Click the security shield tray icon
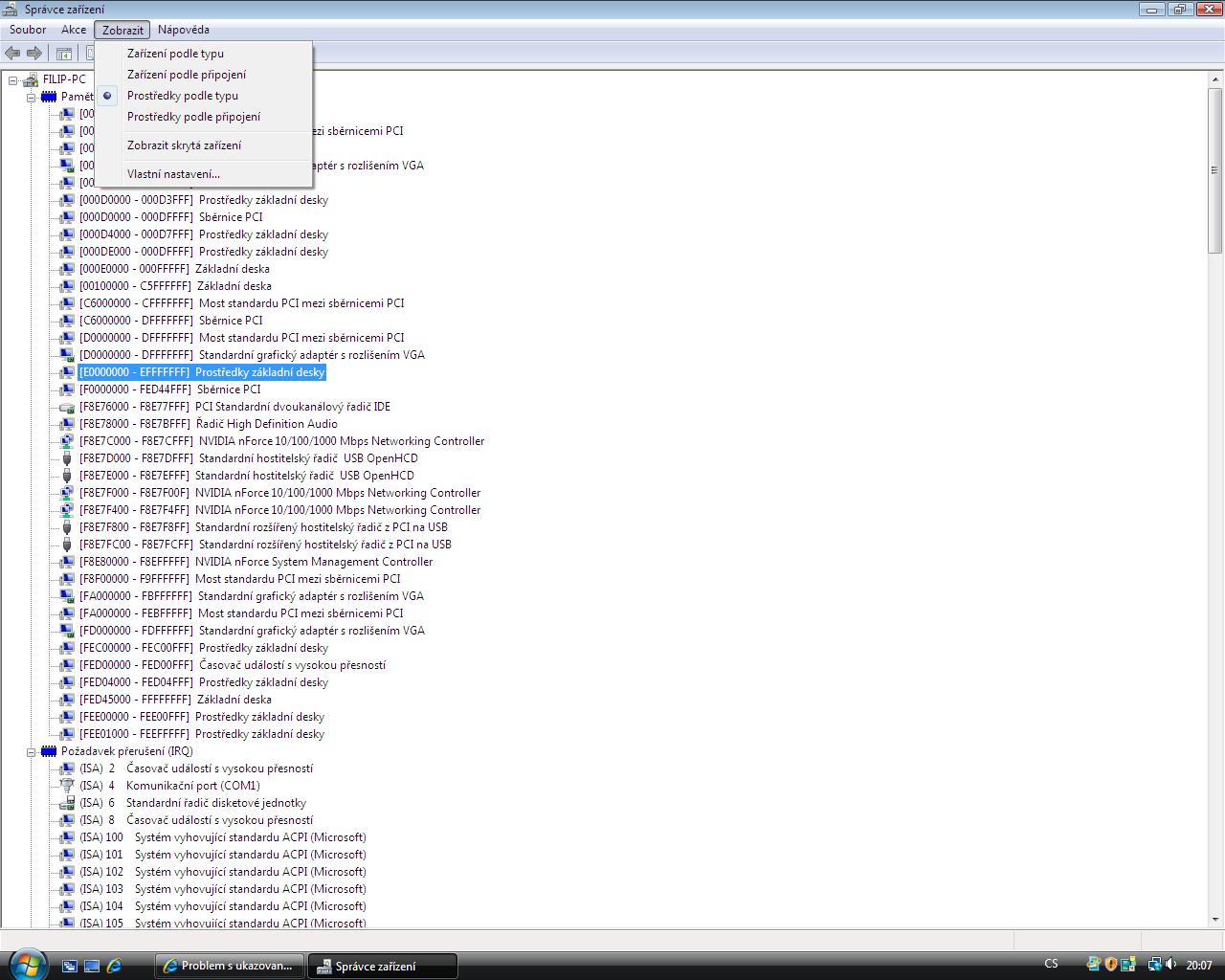This screenshot has height=980, width=1225. pos(1111,965)
